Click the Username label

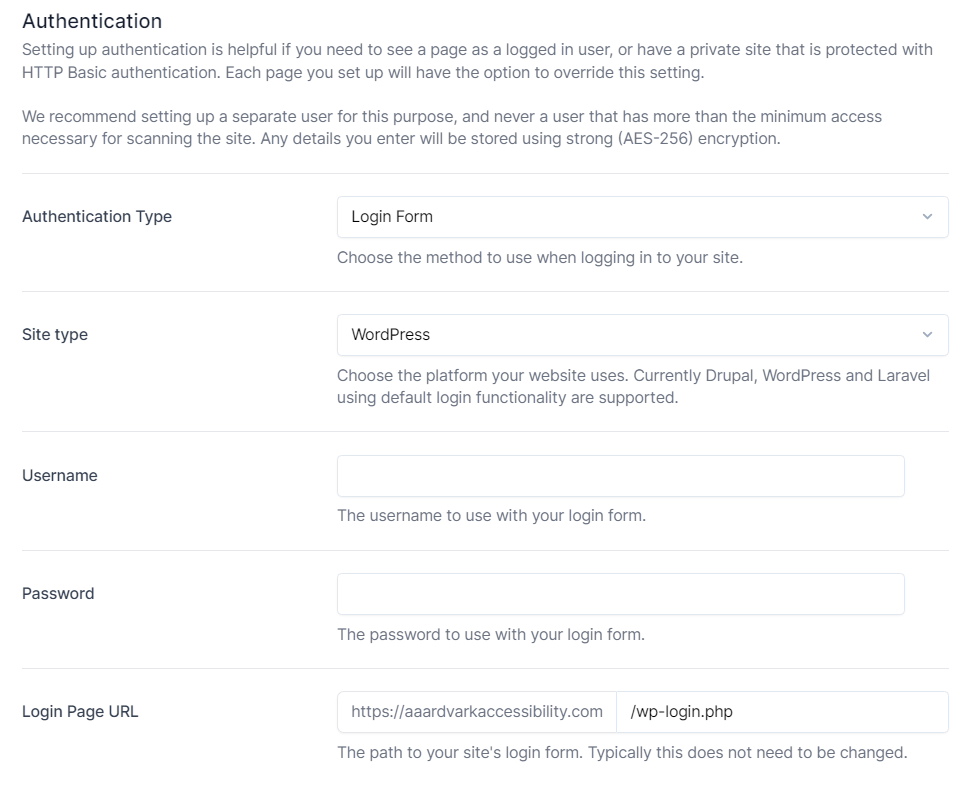(60, 476)
